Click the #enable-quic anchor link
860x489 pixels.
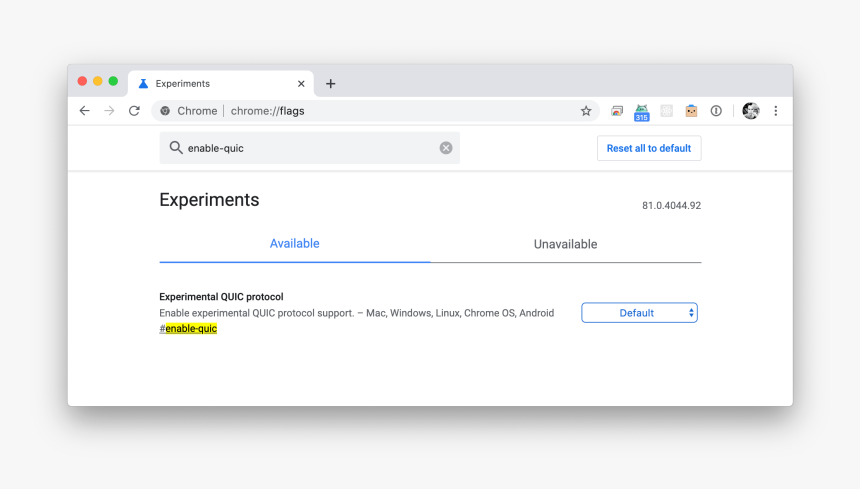pos(189,329)
